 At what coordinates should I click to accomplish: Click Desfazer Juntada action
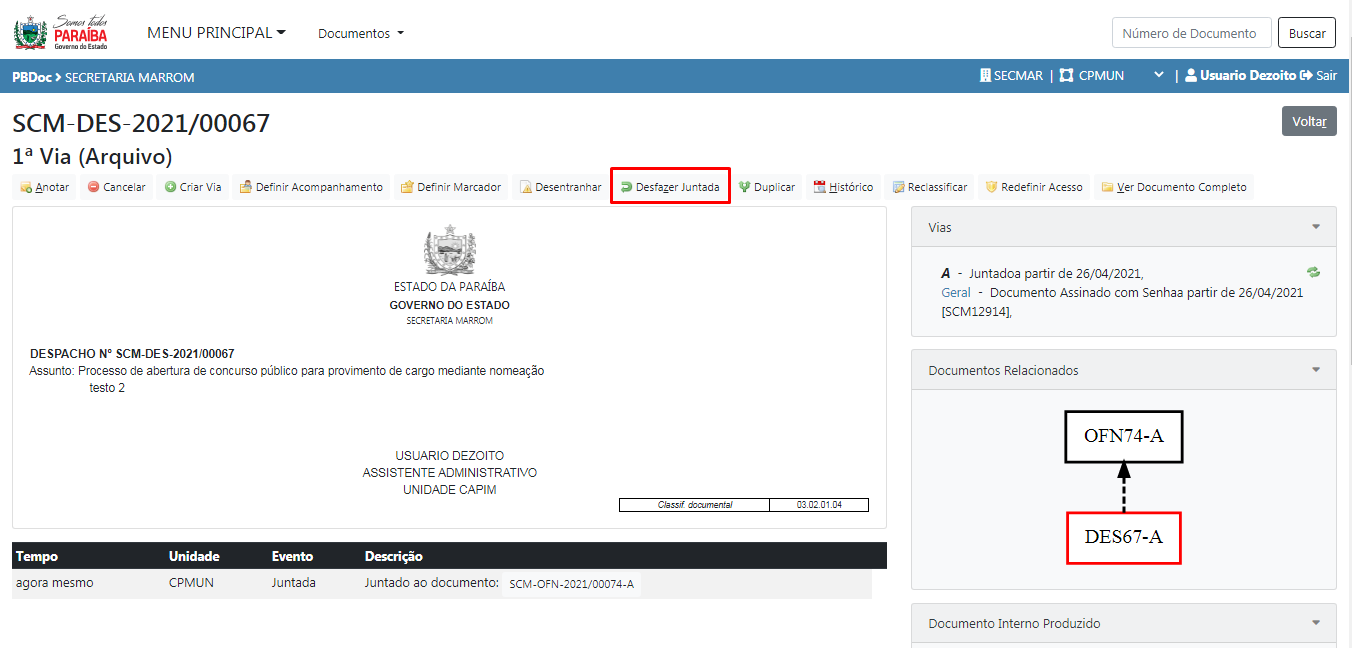(670, 187)
